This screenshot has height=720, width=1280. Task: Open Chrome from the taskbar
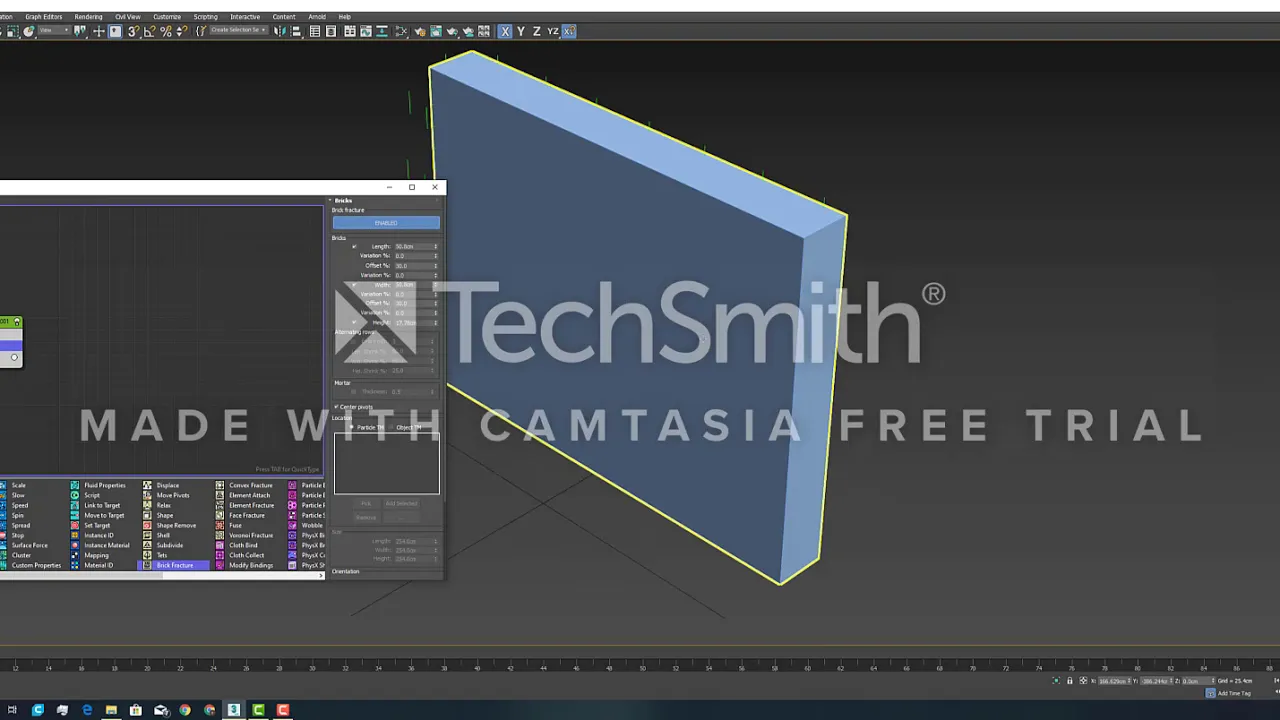(185, 710)
